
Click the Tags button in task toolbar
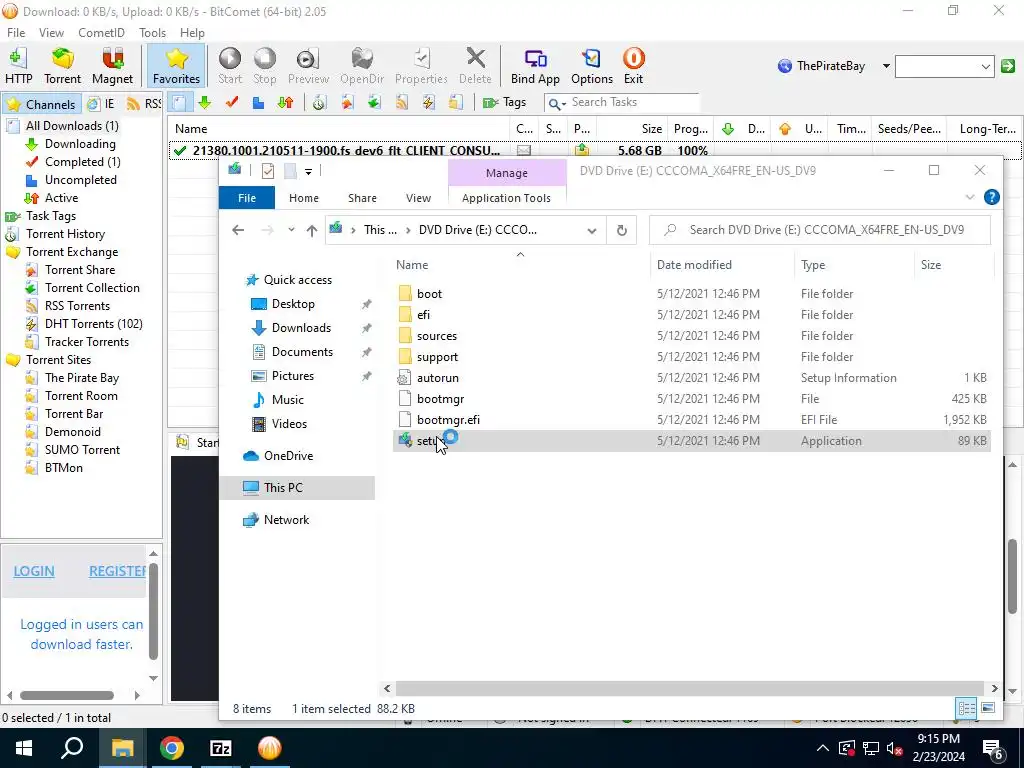(504, 103)
